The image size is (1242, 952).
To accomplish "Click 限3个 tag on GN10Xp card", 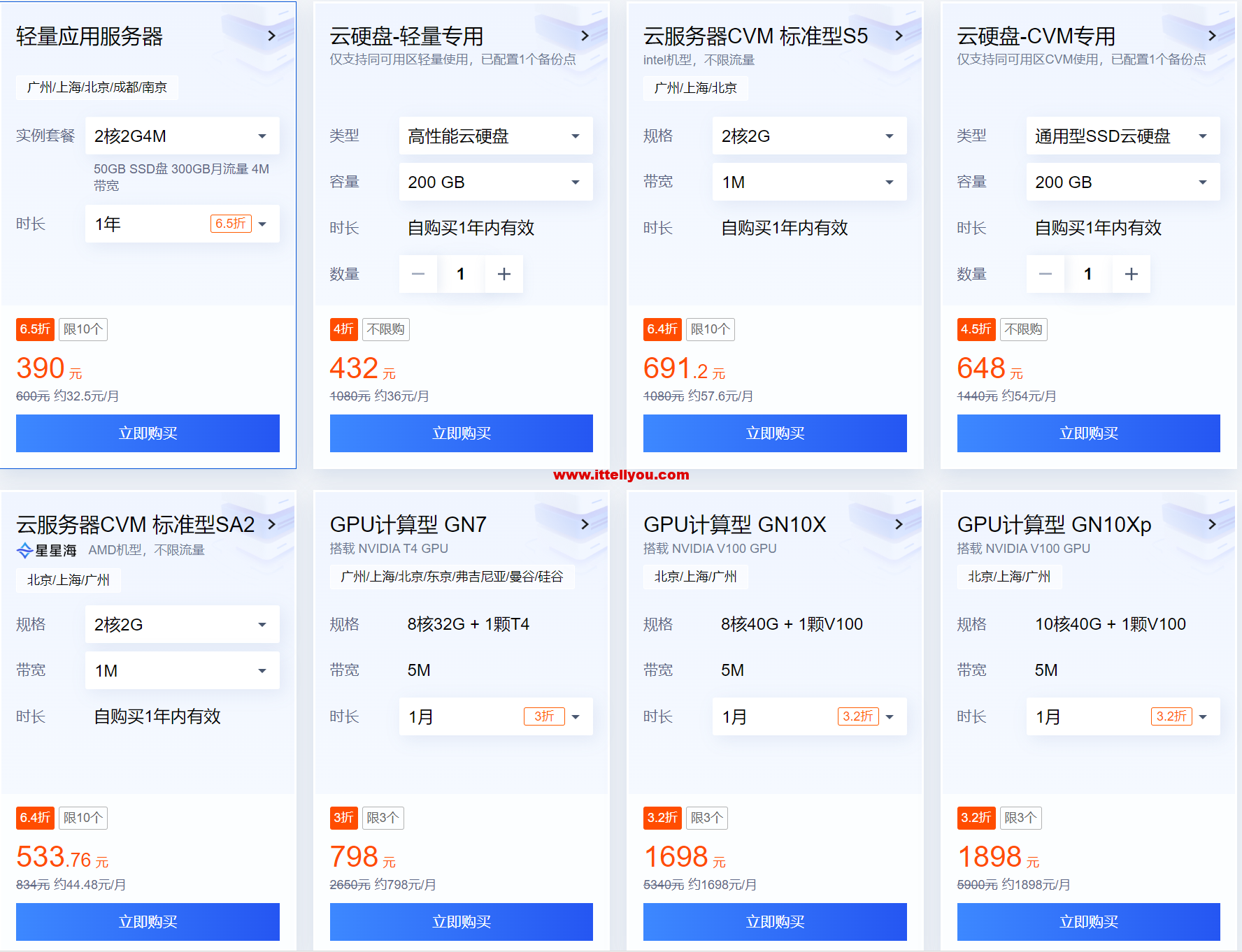I will tap(1020, 818).
